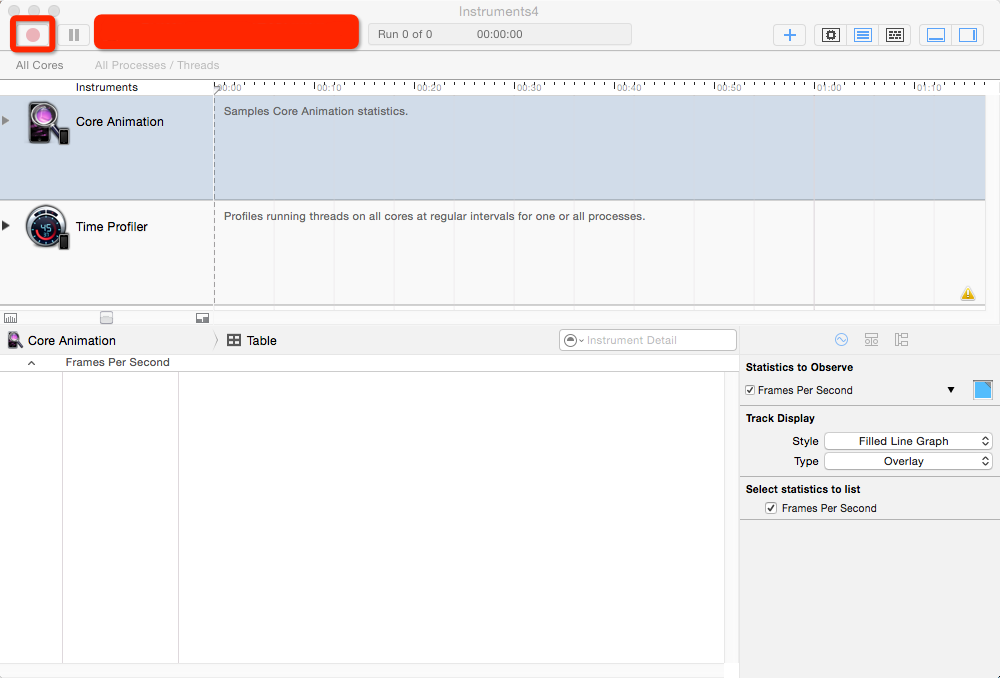Click the Frames Per Second column header
This screenshot has width=1000, height=678.
117,362
